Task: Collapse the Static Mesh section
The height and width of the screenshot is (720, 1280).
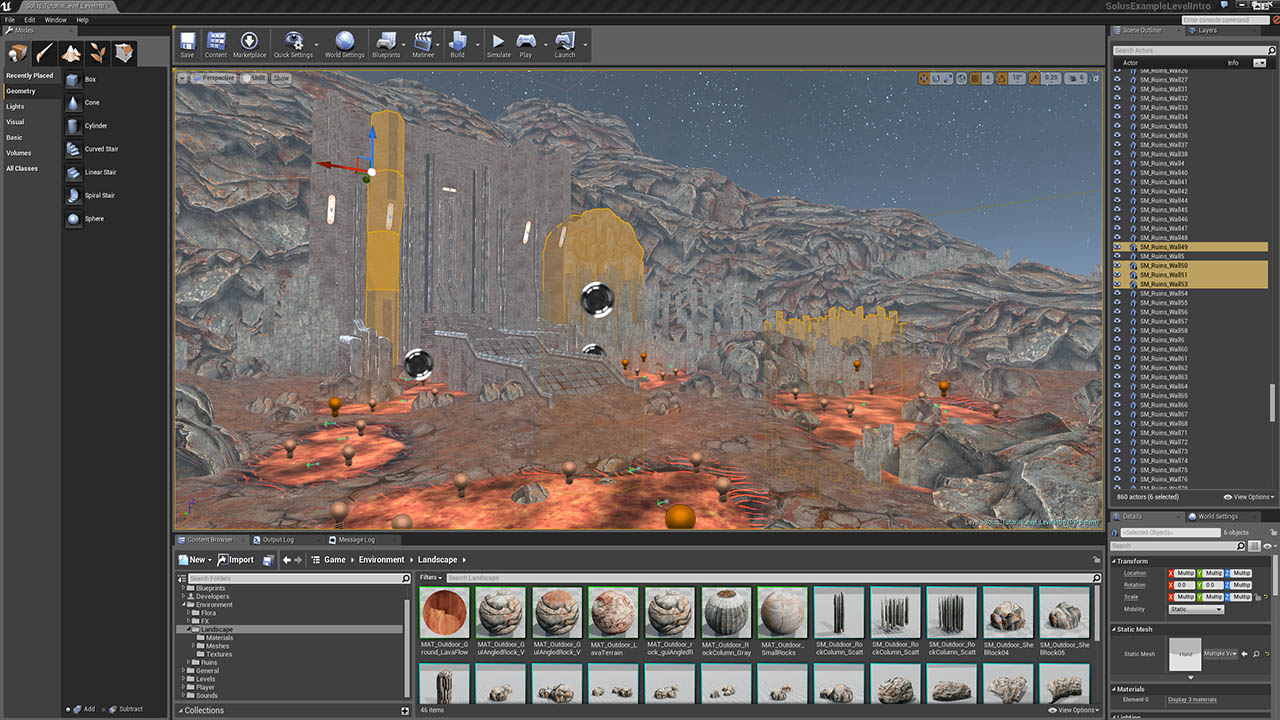Action: tap(1115, 630)
